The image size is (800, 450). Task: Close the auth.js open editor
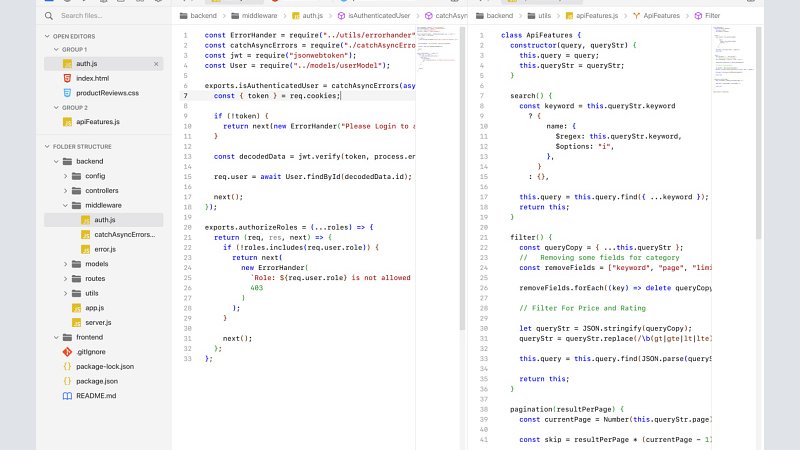tap(156, 64)
